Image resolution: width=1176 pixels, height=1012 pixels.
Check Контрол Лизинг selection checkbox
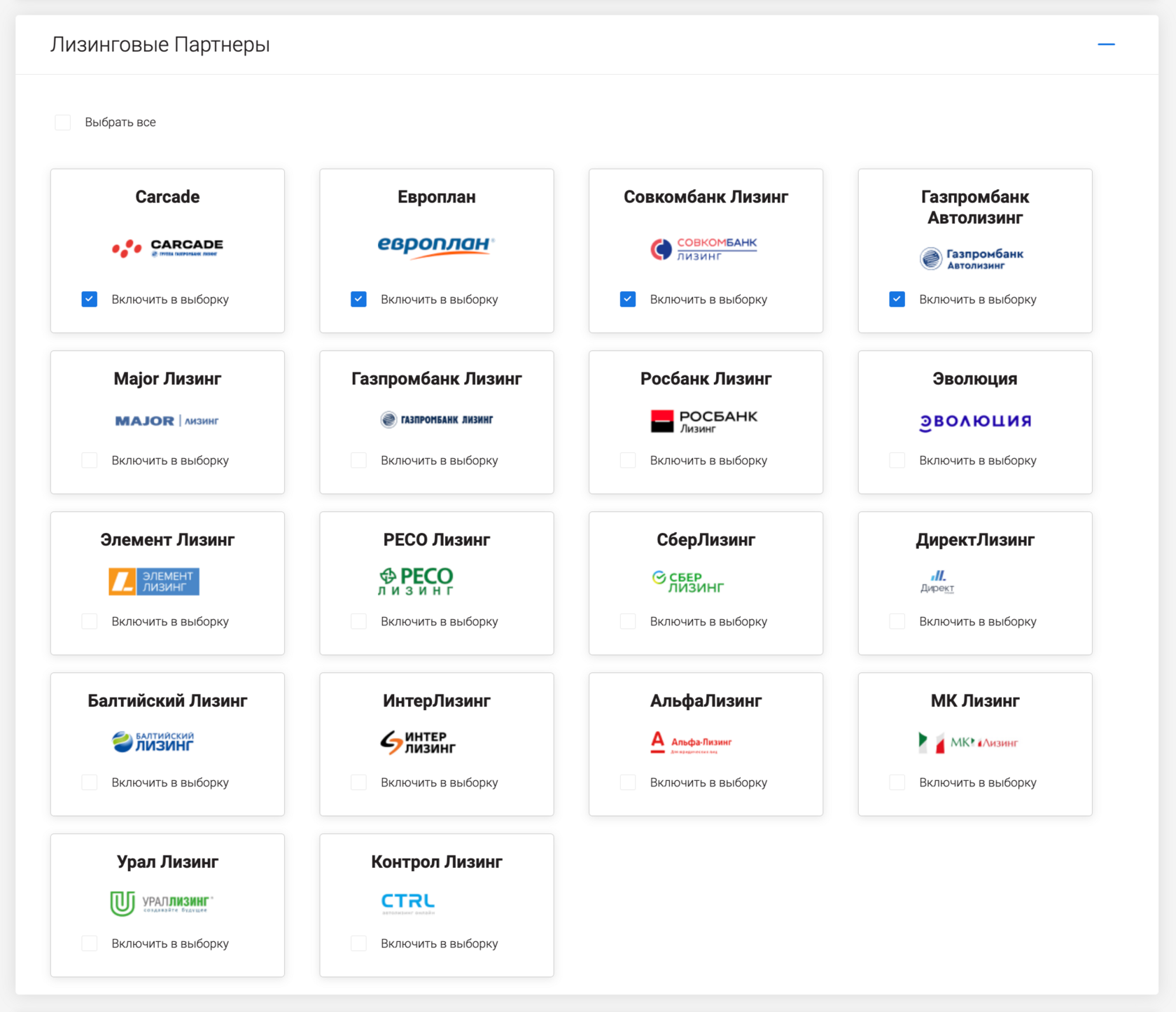[358, 944]
